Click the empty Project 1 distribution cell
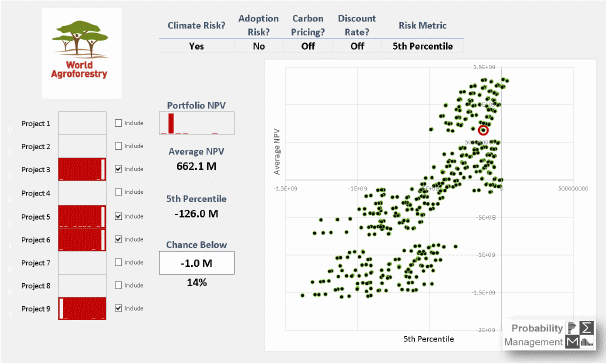The height and width of the screenshot is (363, 606). click(x=82, y=123)
